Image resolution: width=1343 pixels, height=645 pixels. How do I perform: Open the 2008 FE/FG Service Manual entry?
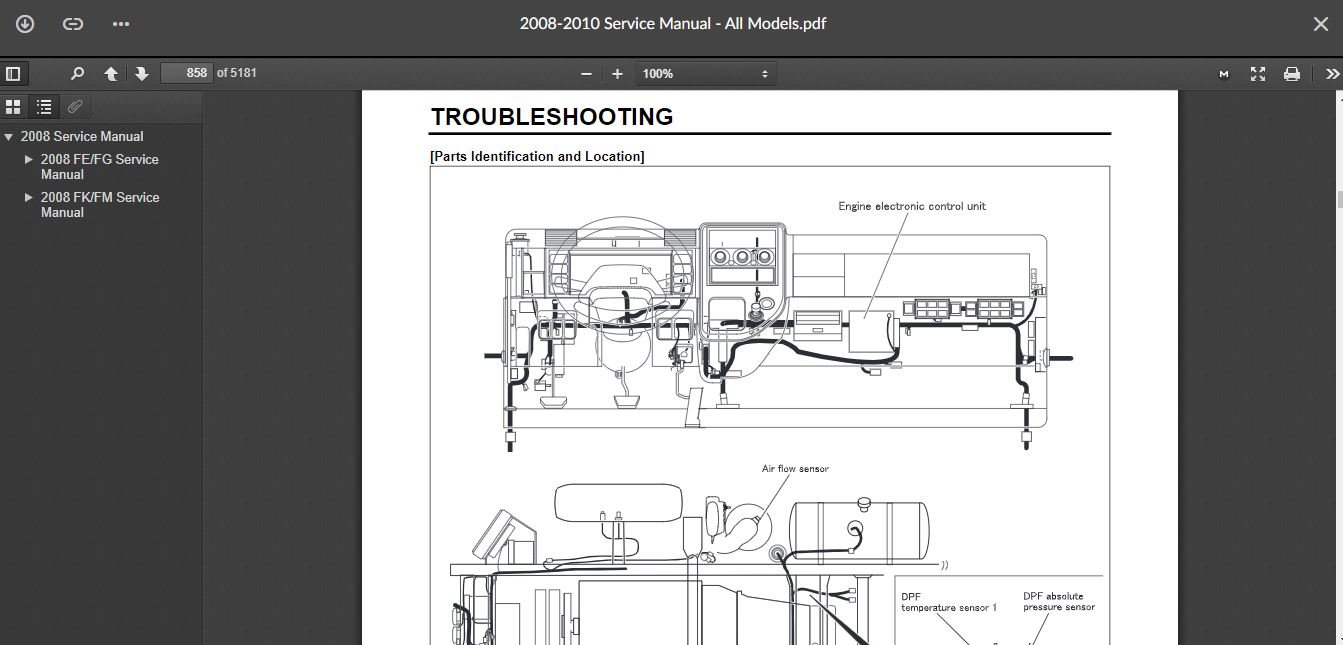(99, 167)
